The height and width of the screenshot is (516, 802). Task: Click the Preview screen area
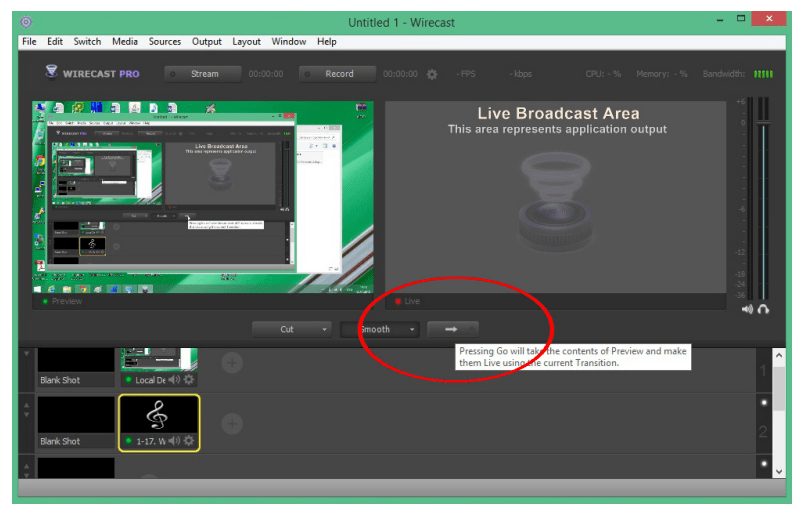[x=203, y=197]
